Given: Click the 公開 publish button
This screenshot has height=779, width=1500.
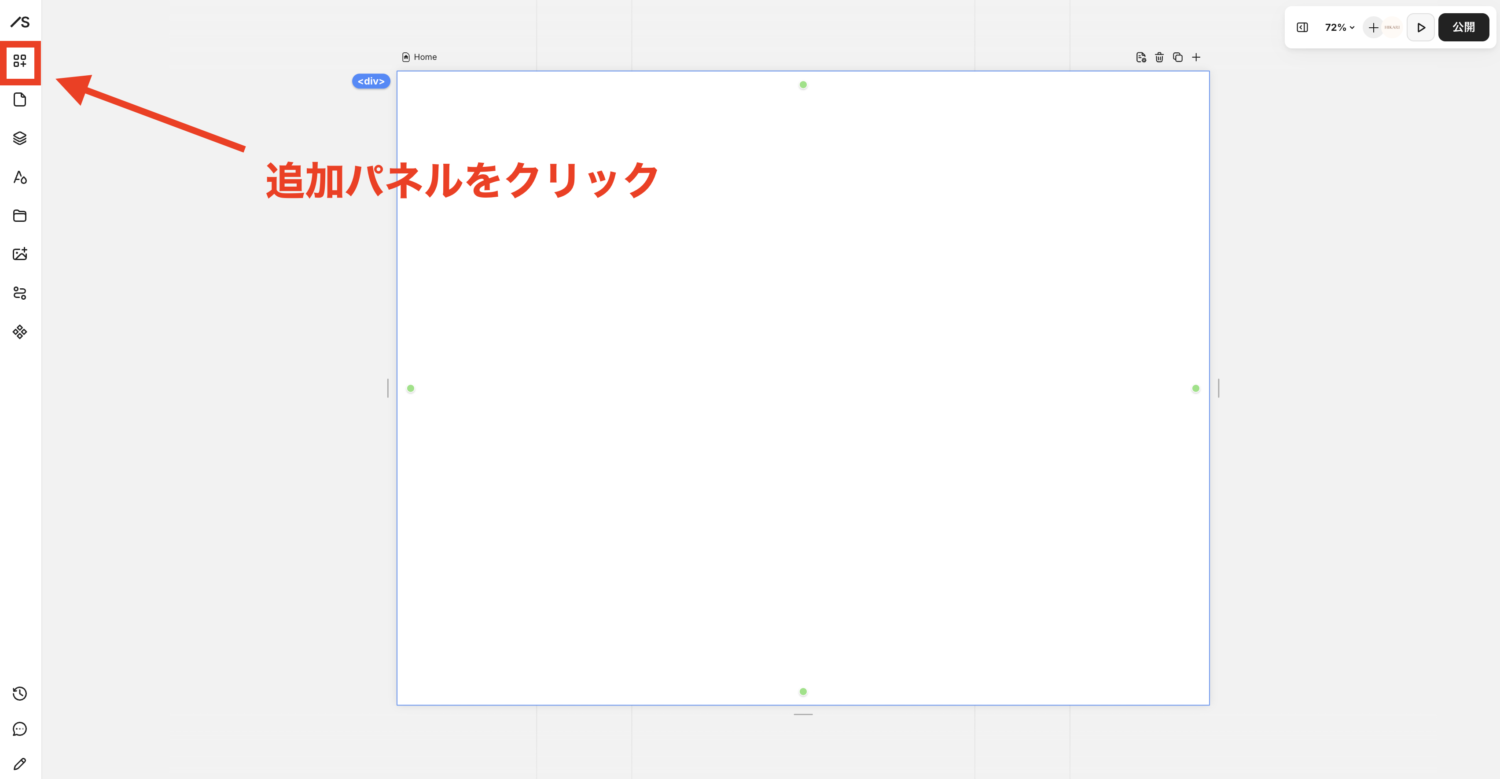Looking at the screenshot, I should coord(1463,28).
